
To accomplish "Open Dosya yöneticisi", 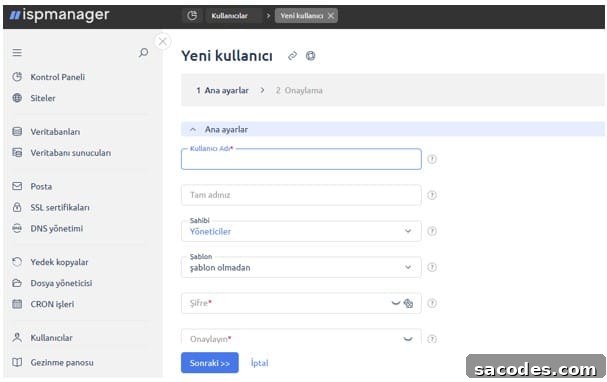I will click(x=61, y=283).
